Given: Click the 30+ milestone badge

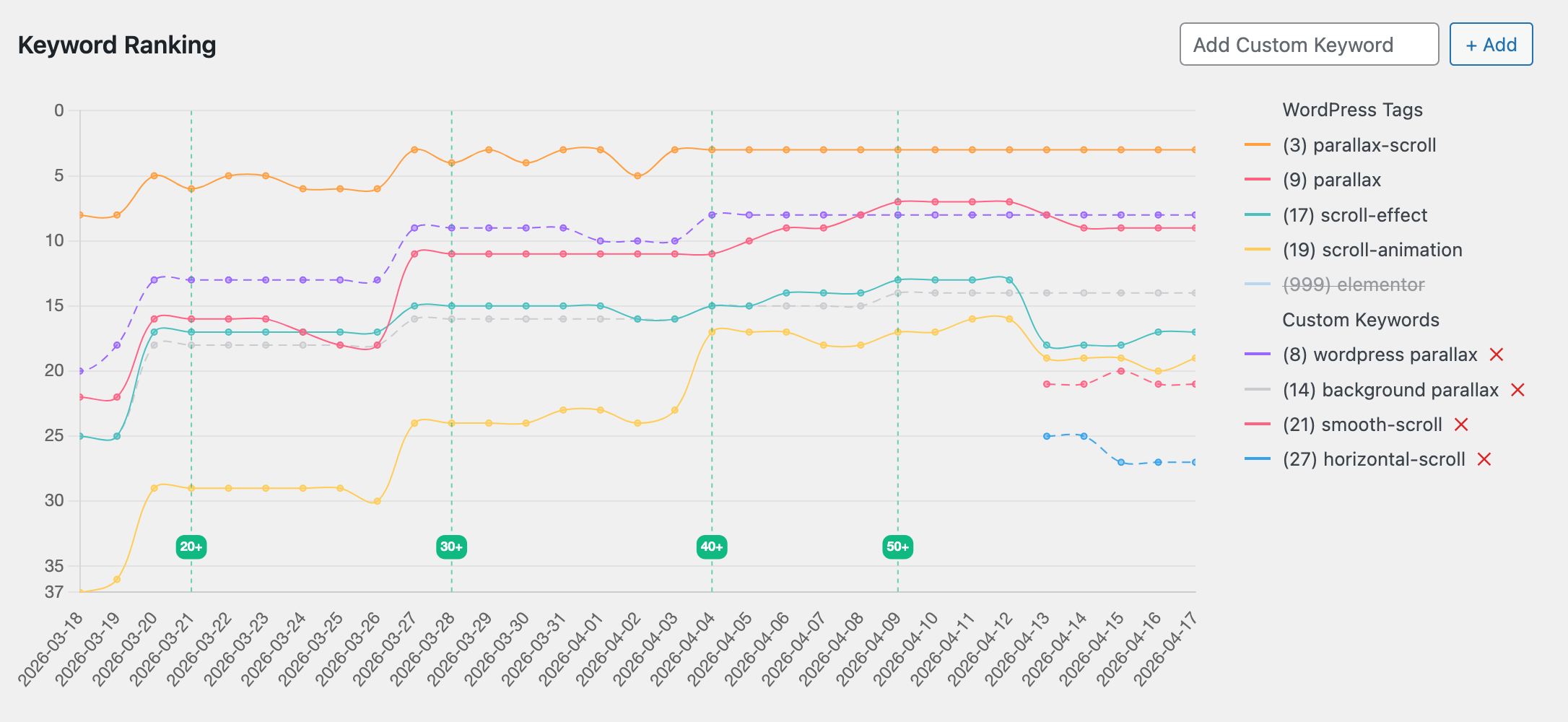Looking at the screenshot, I should pos(452,547).
